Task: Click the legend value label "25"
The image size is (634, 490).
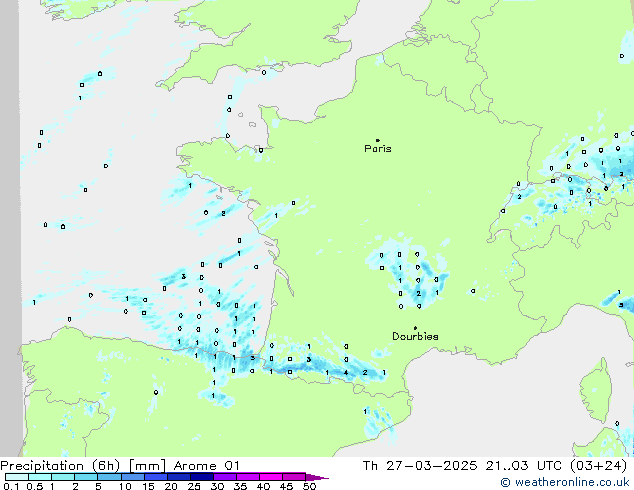Action: [x=194, y=486]
